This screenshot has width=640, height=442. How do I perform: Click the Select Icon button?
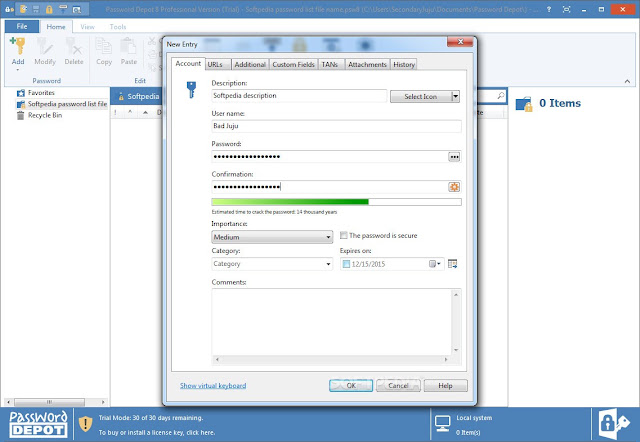(x=420, y=96)
